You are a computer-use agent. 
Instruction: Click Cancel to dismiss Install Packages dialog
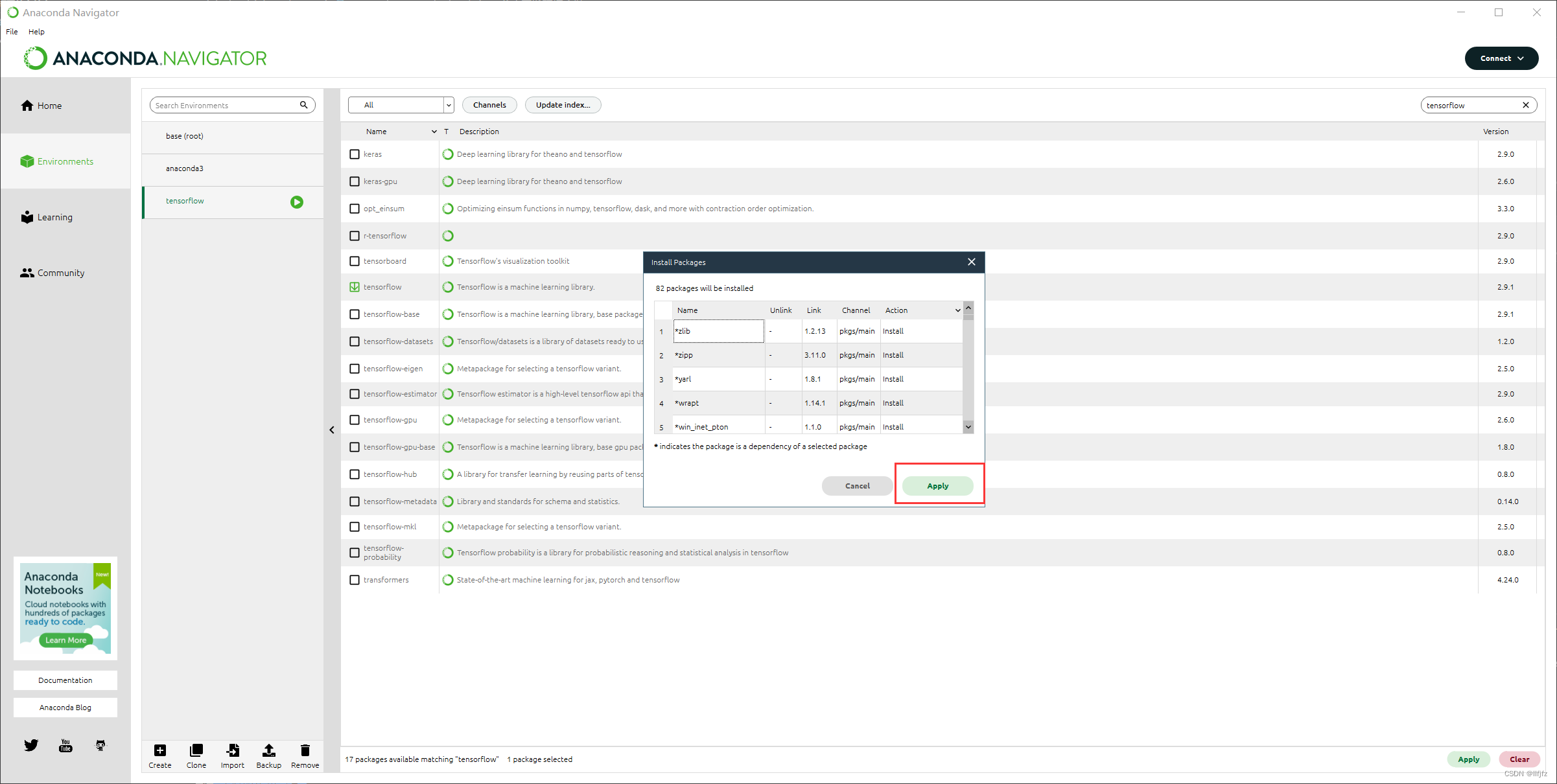pos(857,486)
